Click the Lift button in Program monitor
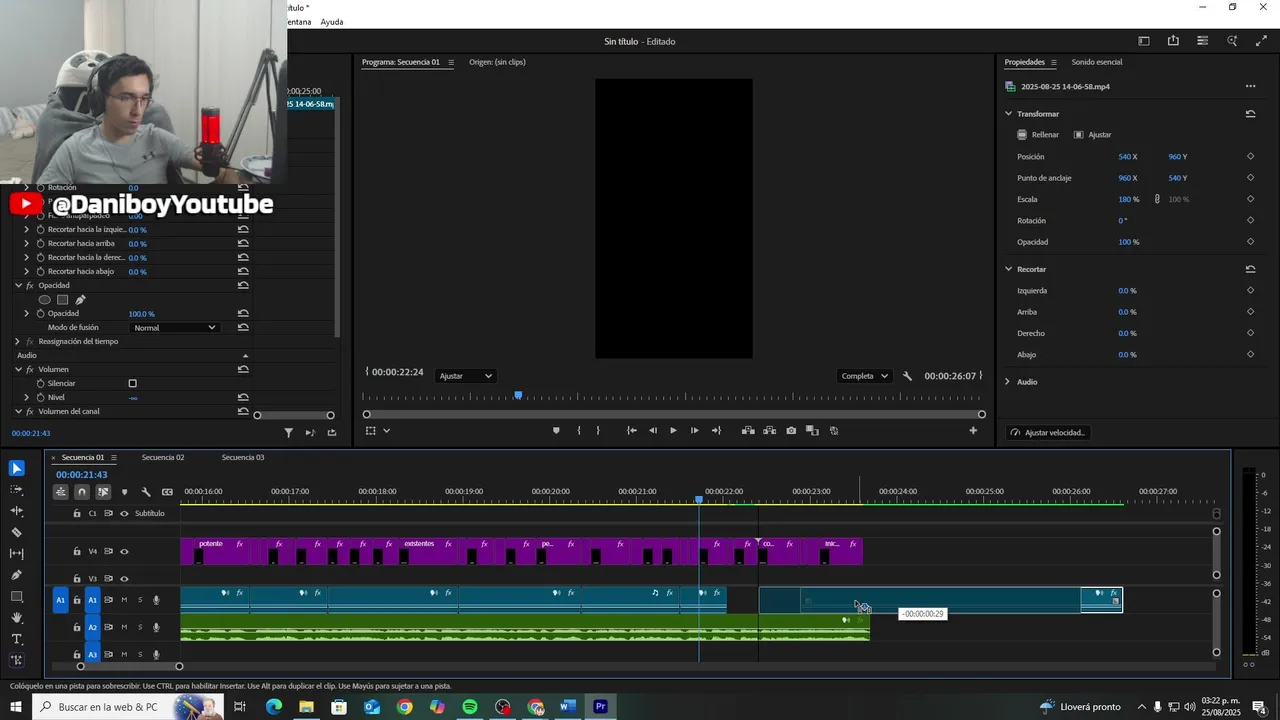This screenshot has height=720, width=1280. click(748, 431)
